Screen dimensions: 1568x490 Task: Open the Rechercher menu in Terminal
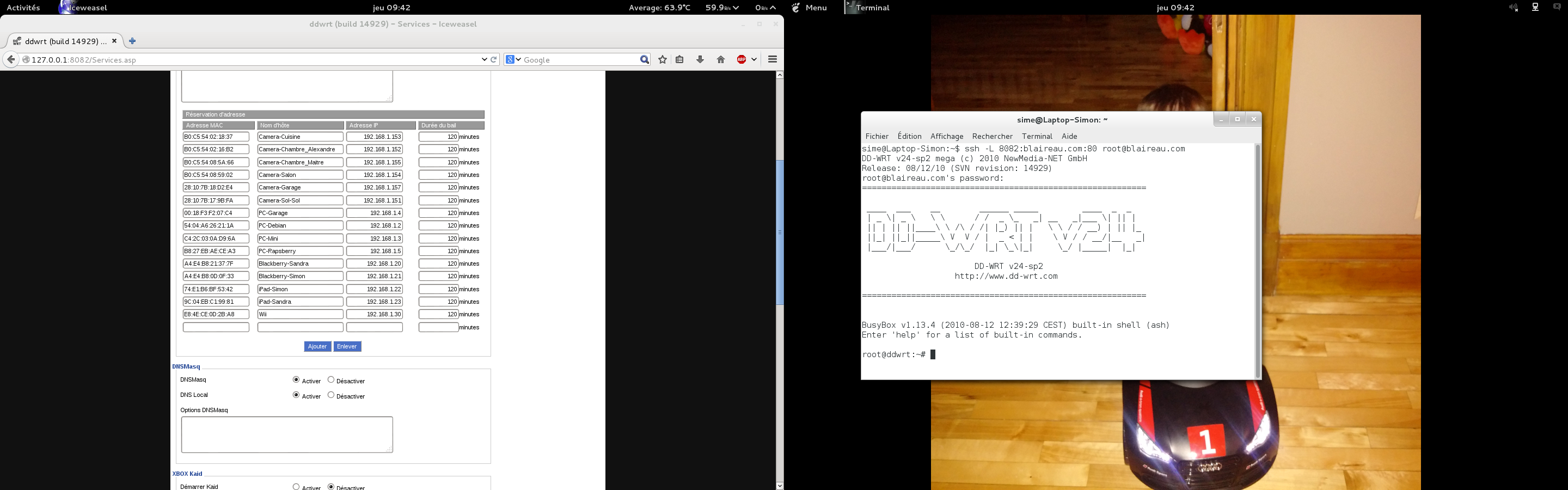click(992, 136)
